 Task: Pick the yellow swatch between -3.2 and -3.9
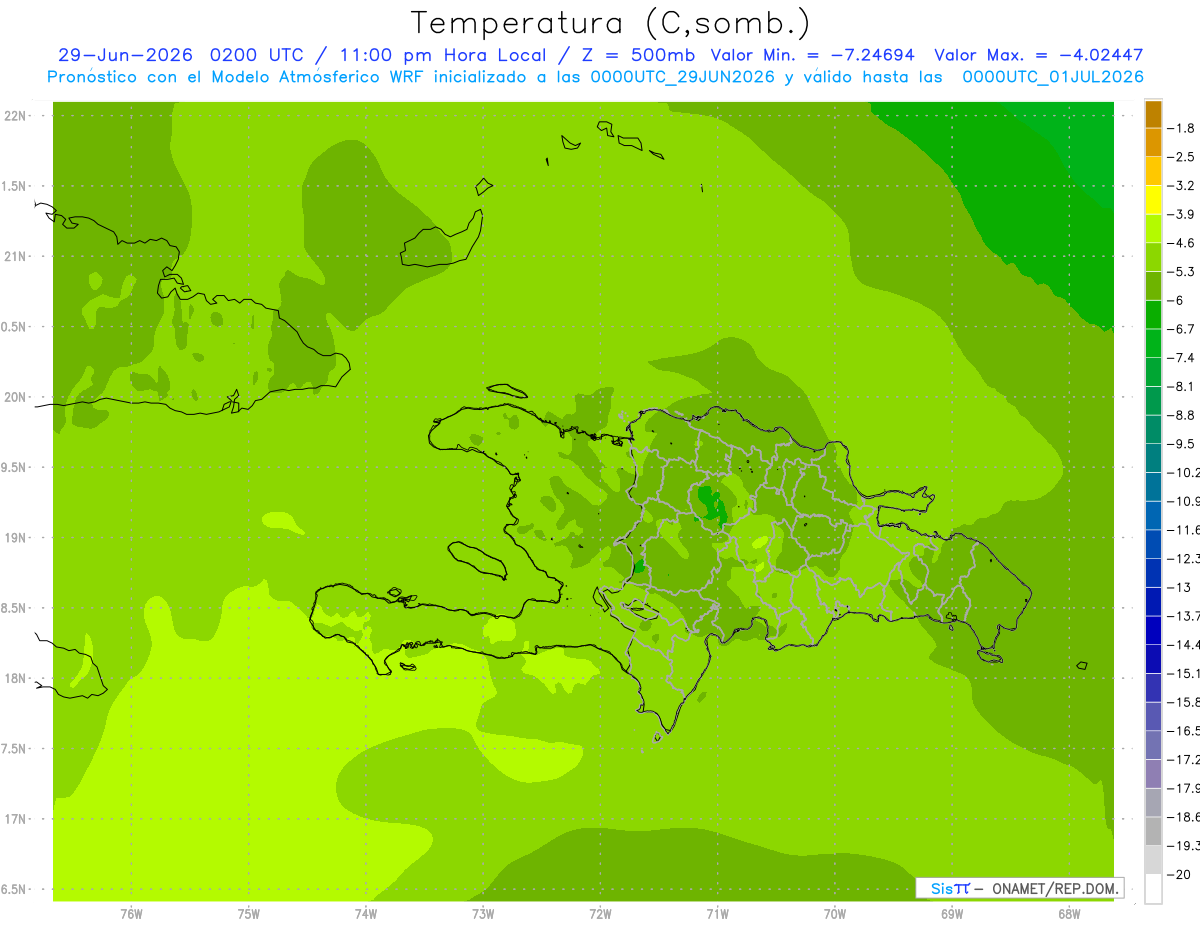(x=1153, y=200)
